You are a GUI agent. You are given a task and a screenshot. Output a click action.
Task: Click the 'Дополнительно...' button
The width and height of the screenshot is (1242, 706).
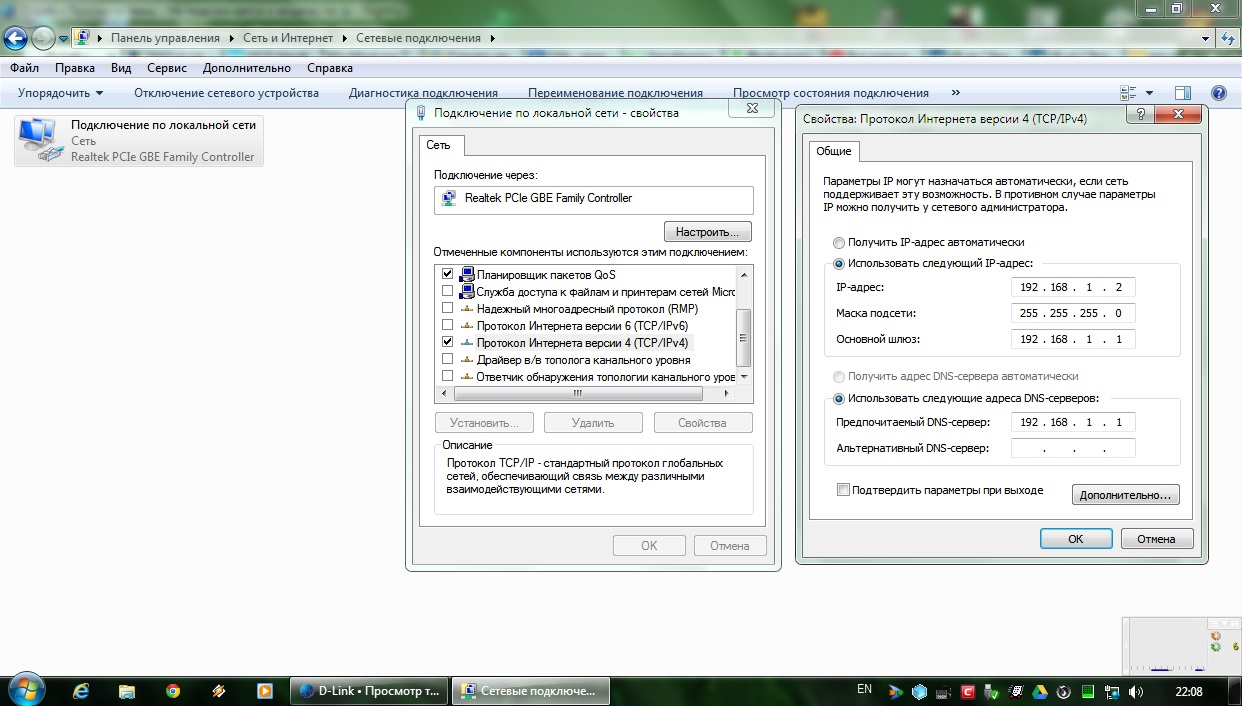click(x=1125, y=495)
